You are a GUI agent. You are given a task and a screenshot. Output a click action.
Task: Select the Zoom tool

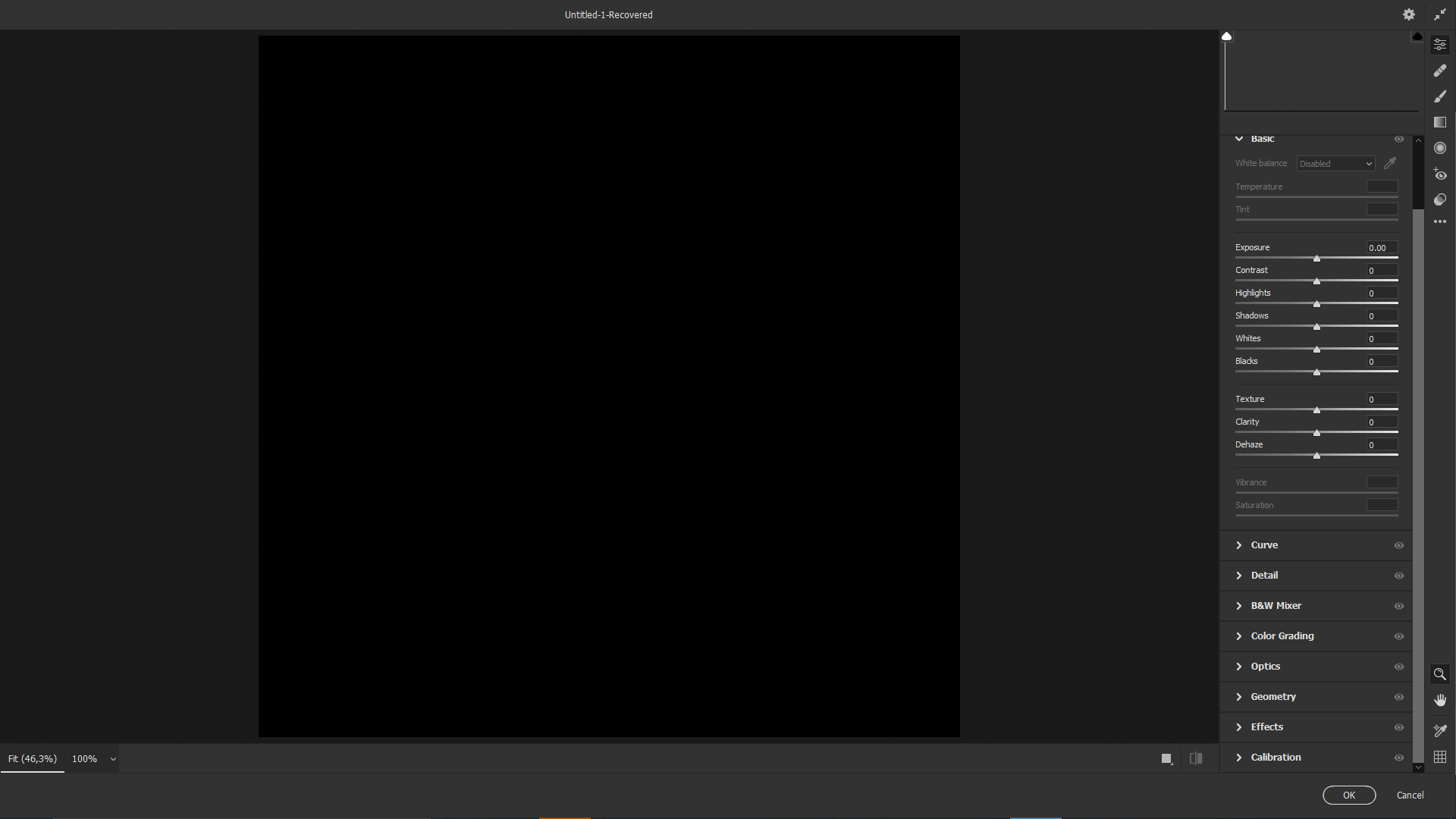(1439, 673)
